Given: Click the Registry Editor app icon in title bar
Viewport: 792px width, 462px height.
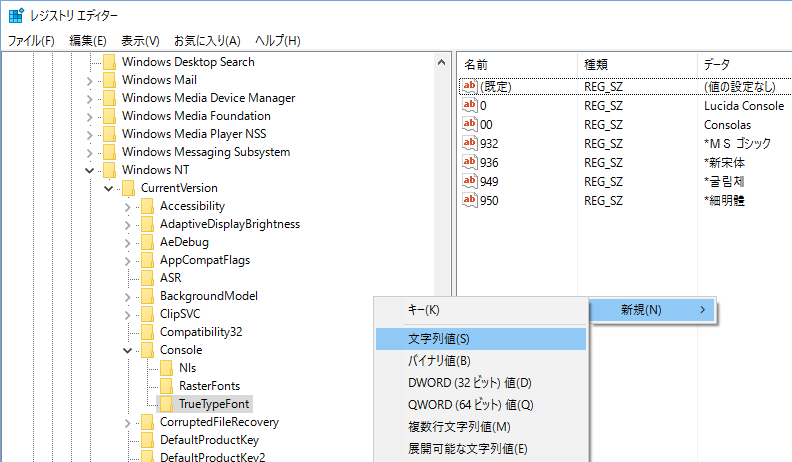Looking at the screenshot, I should [17, 16].
